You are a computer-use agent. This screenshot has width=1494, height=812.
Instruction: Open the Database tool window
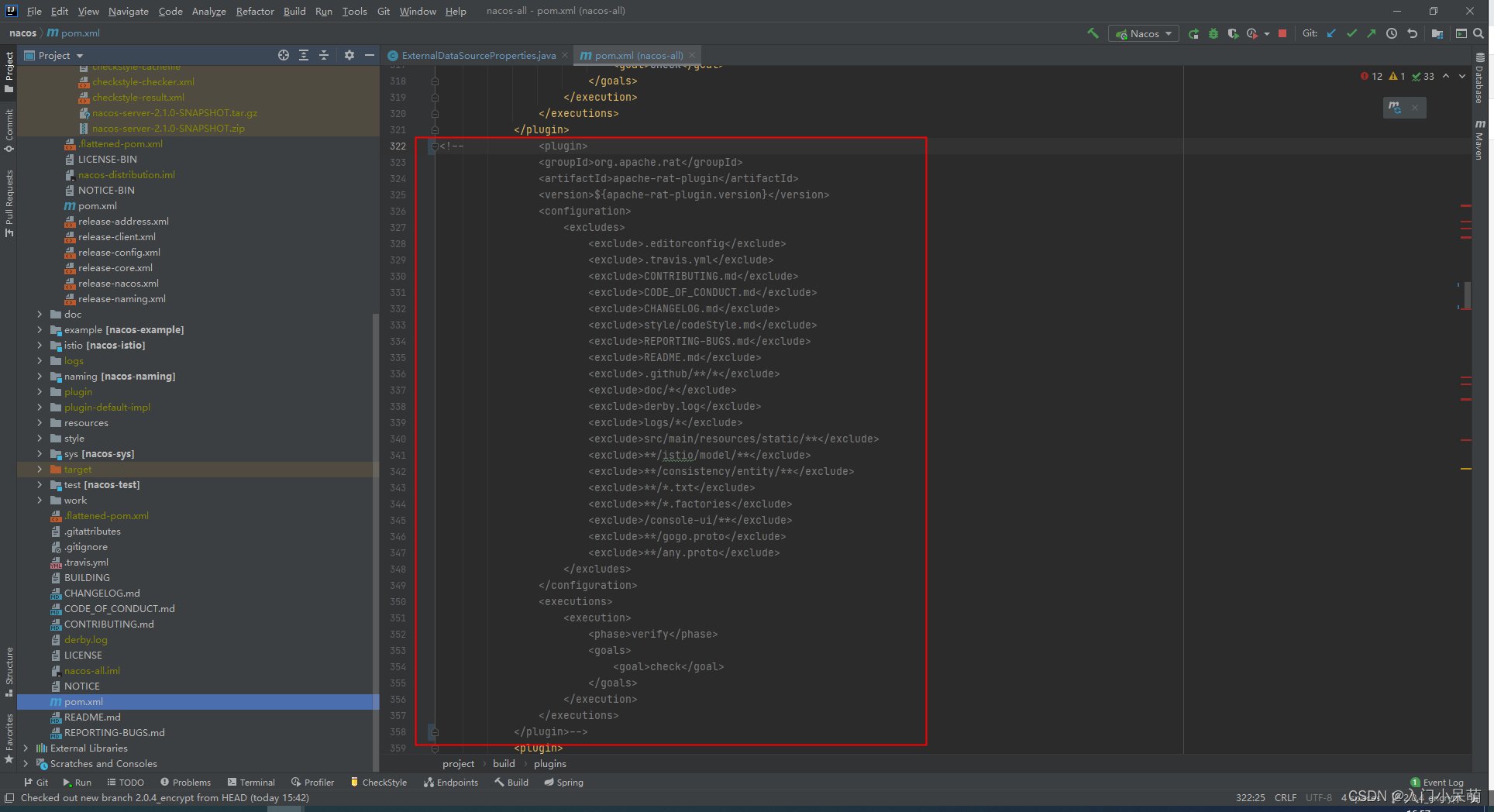[1480, 79]
